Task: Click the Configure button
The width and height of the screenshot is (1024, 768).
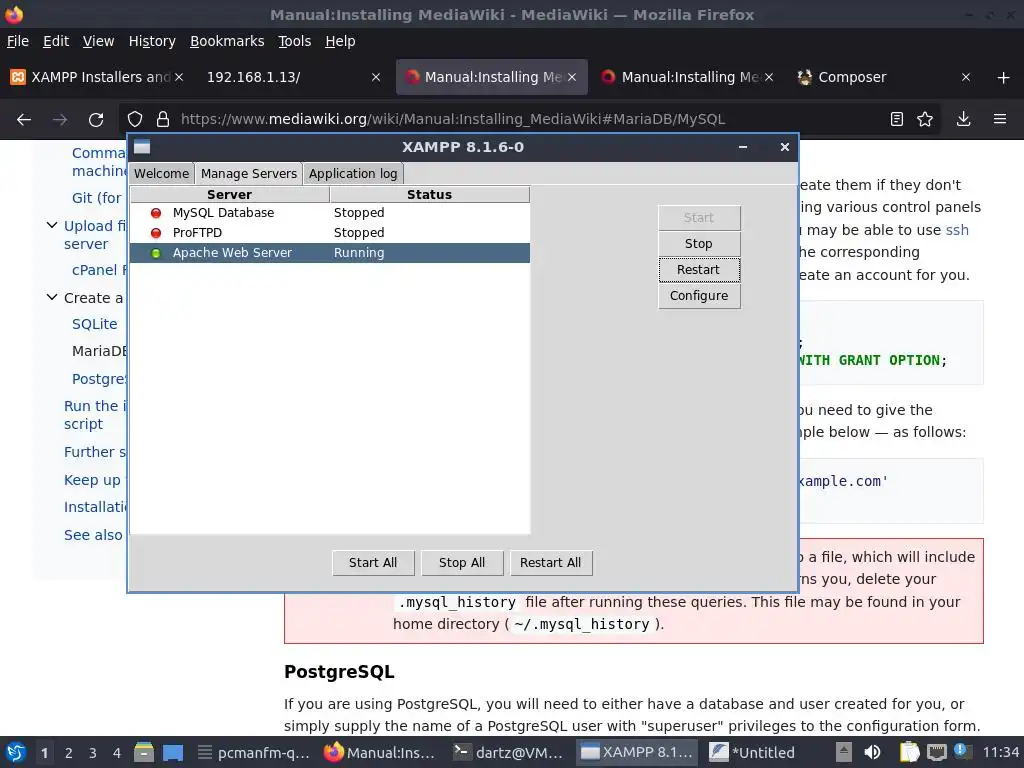Action: pyautogui.click(x=699, y=296)
